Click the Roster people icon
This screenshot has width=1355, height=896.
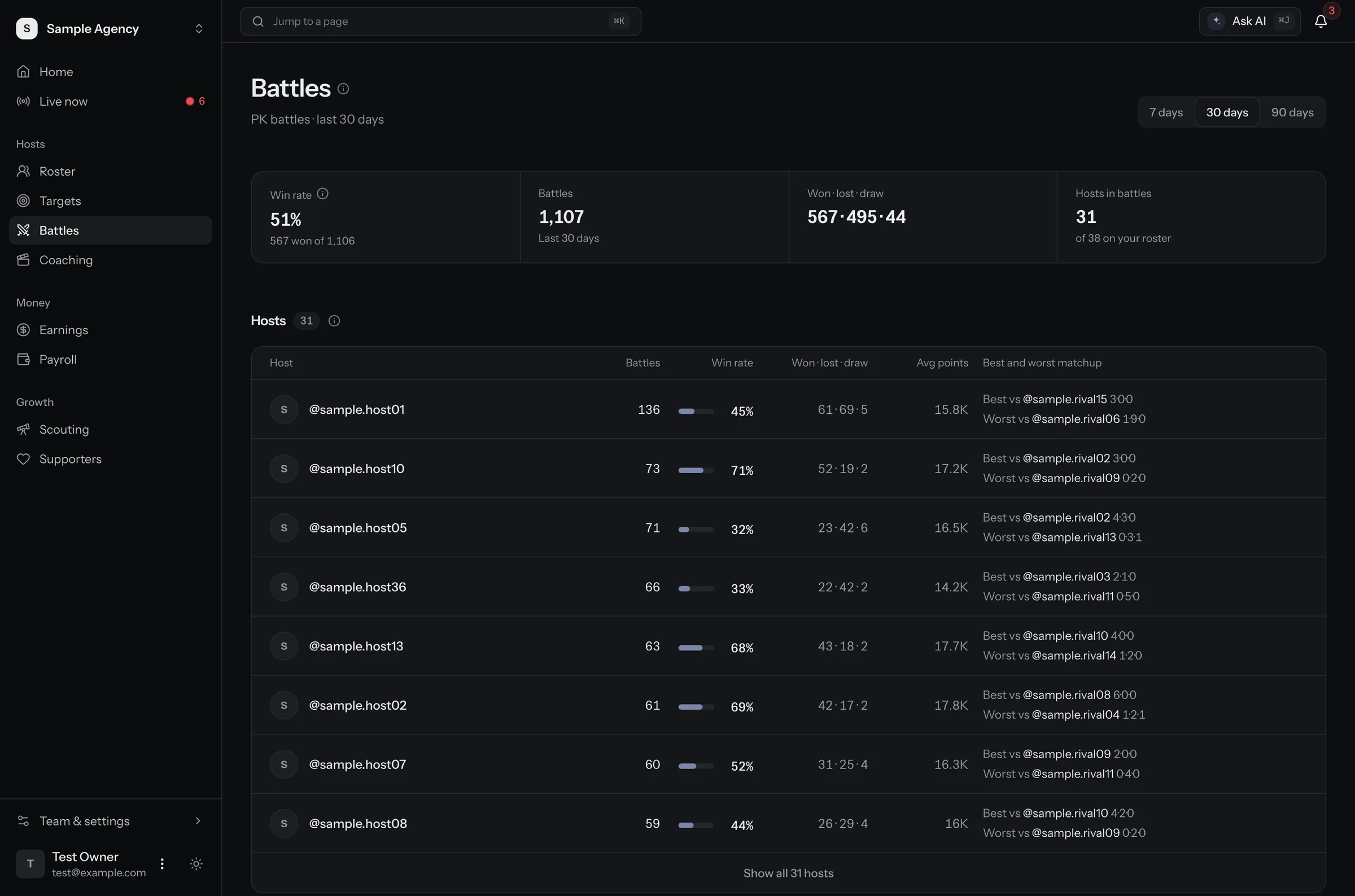(23, 171)
